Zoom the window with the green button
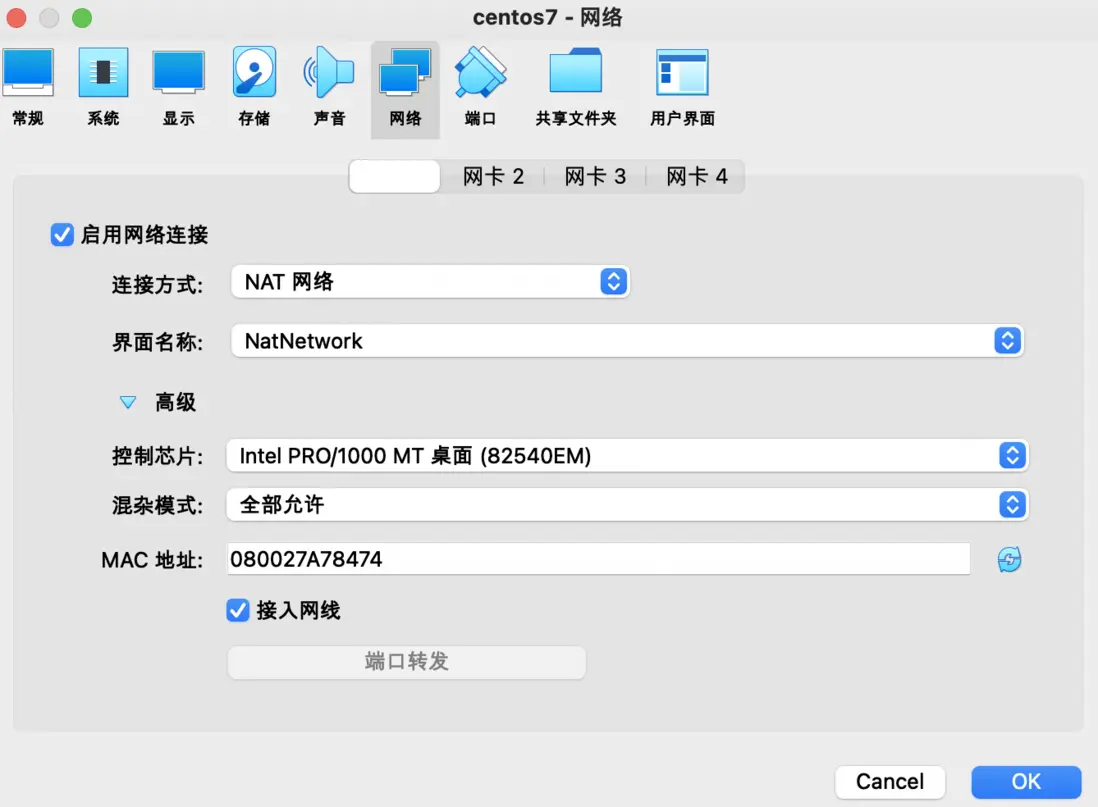 pyautogui.click(x=82, y=18)
